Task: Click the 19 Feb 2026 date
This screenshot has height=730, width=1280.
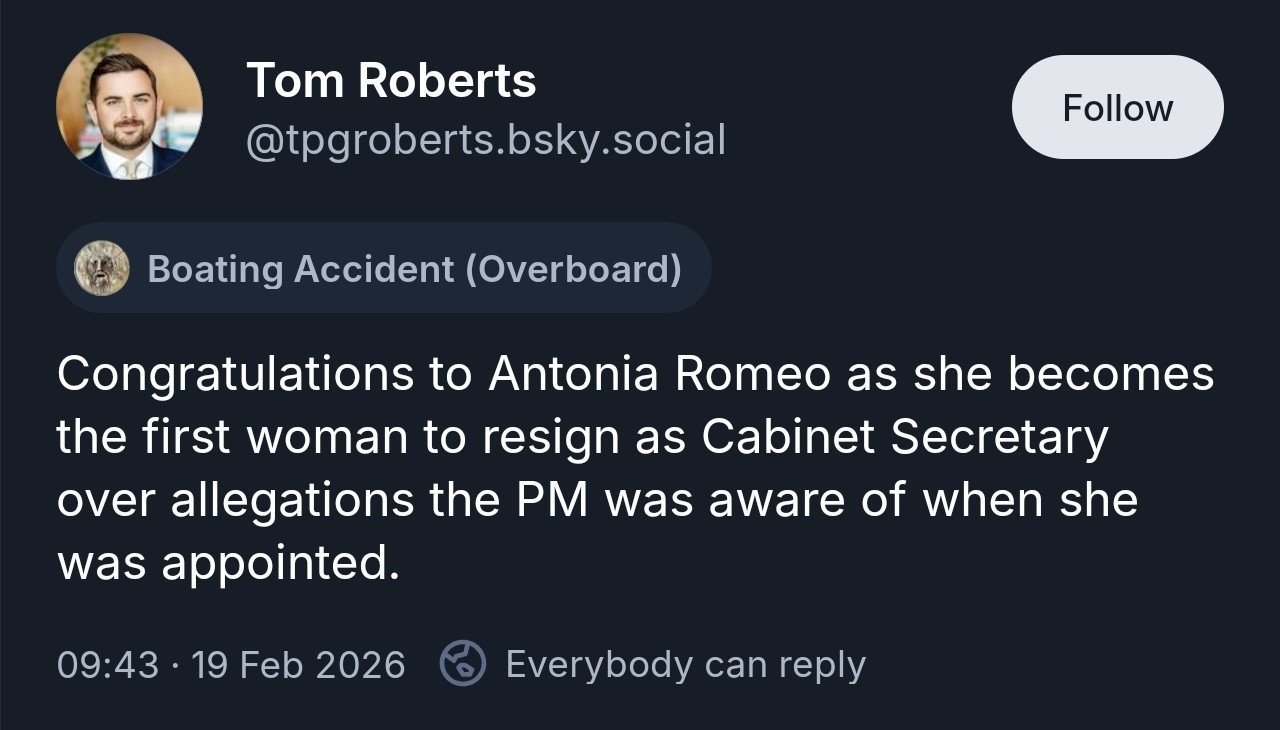Action: 298,665
